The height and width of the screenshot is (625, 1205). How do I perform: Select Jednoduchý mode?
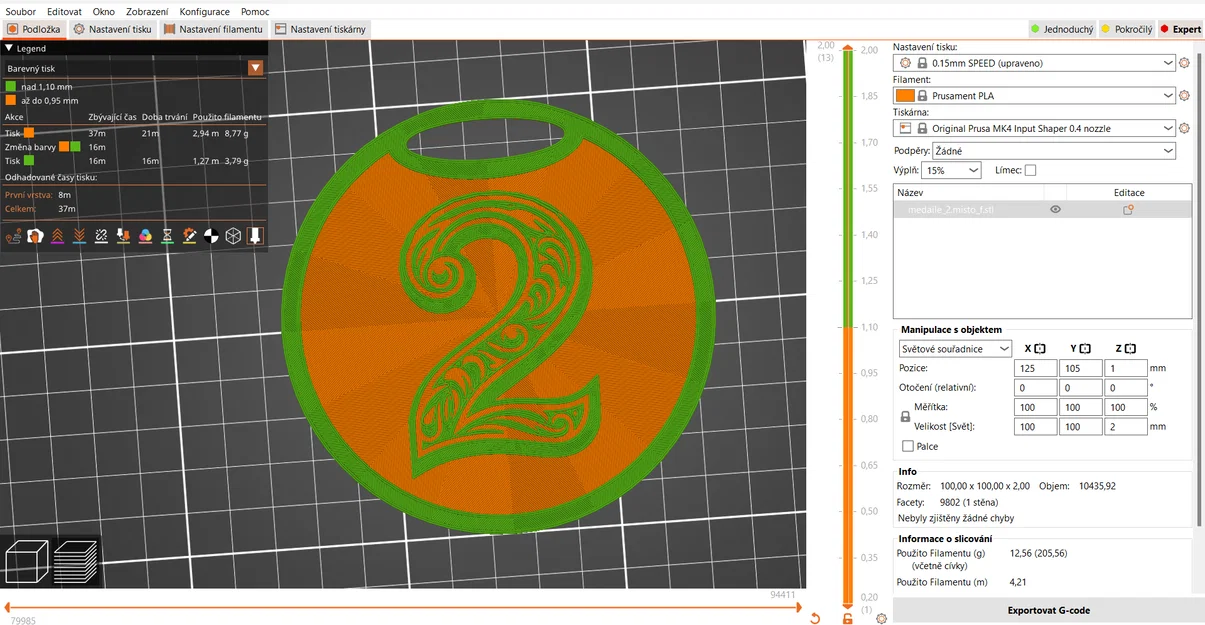point(1062,29)
